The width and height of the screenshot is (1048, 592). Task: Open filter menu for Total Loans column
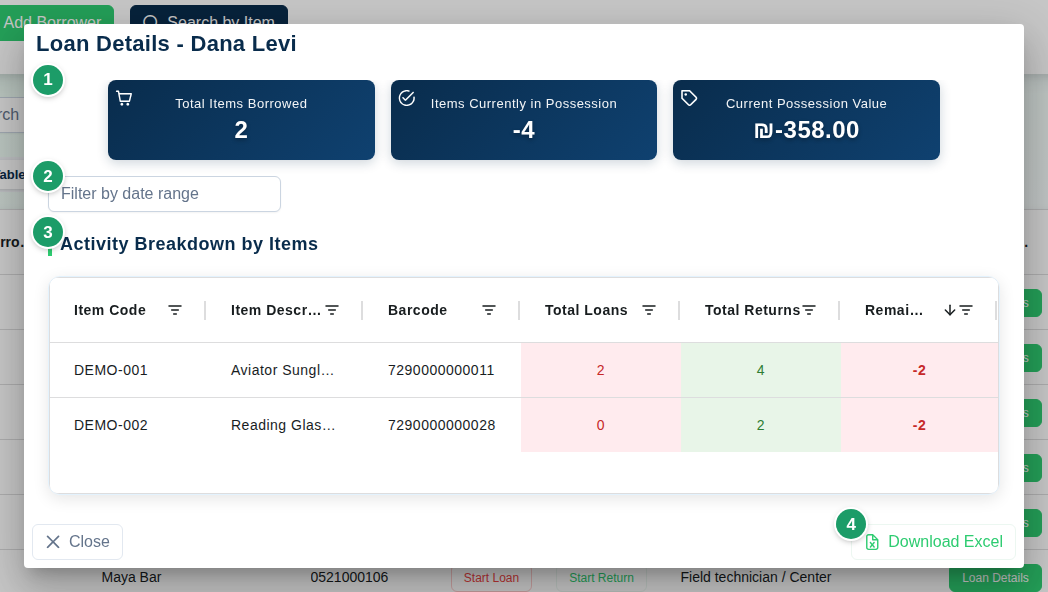point(648,310)
